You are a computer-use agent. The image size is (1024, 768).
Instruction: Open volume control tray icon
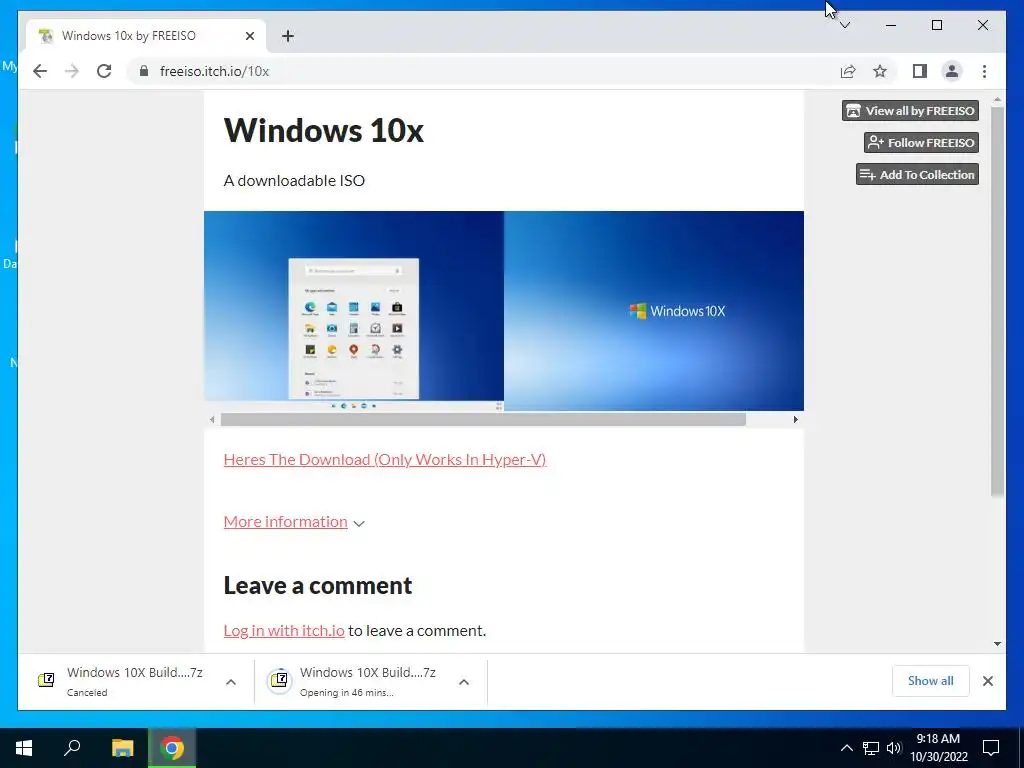tap(894, 748)
